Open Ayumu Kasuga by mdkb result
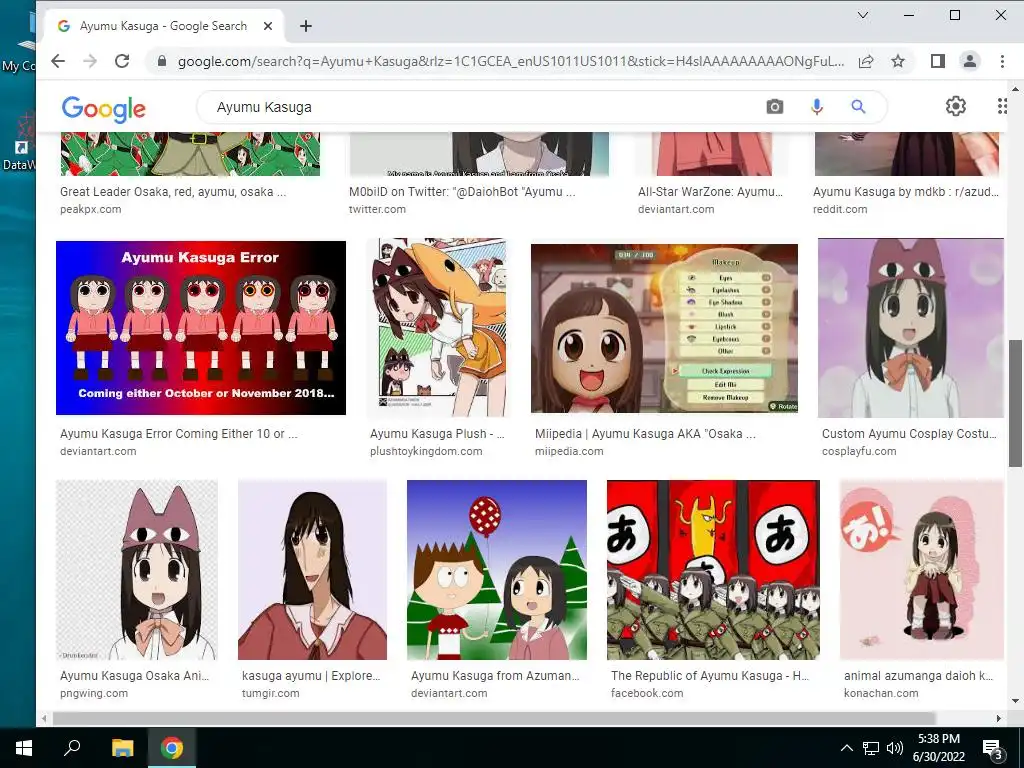 [906, 192]
